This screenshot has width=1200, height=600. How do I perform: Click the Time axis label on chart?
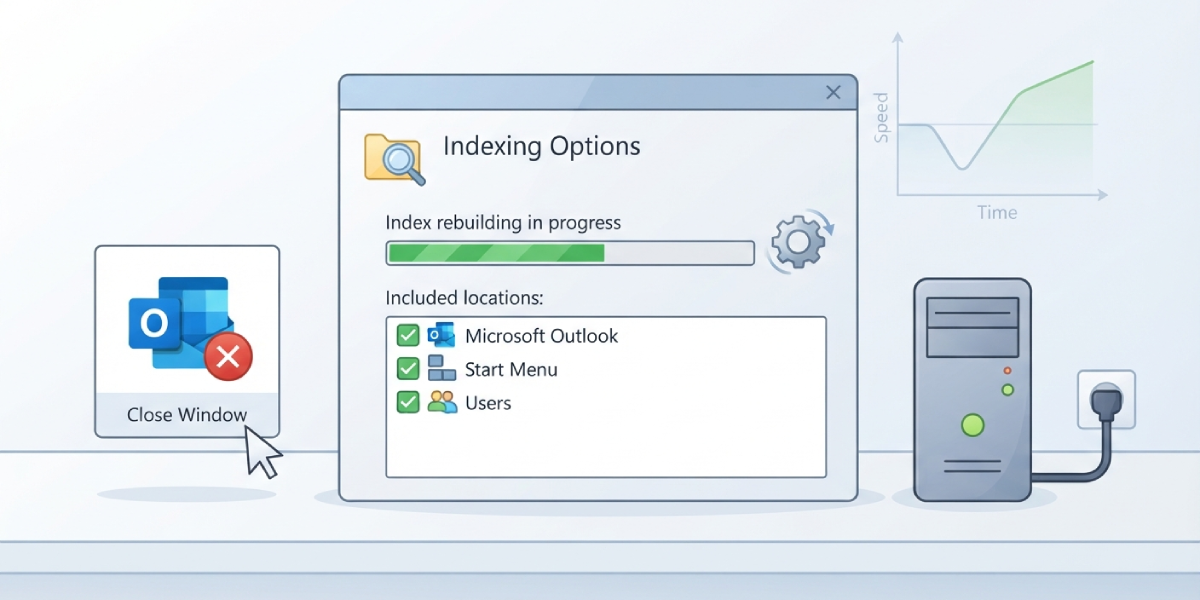[997, 212]
